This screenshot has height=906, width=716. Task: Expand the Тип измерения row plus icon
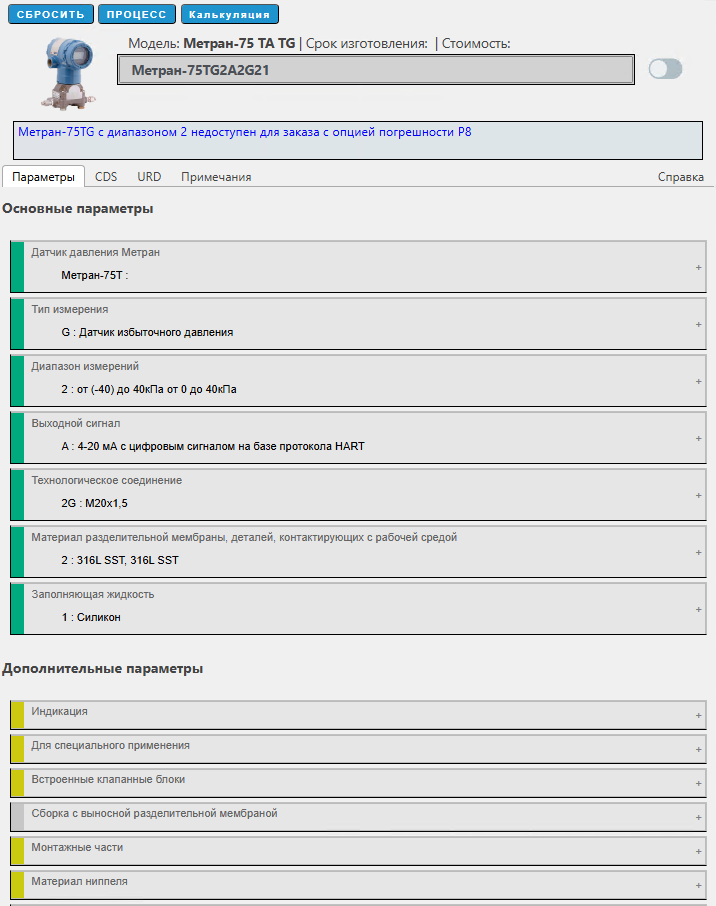coord(698,325)
